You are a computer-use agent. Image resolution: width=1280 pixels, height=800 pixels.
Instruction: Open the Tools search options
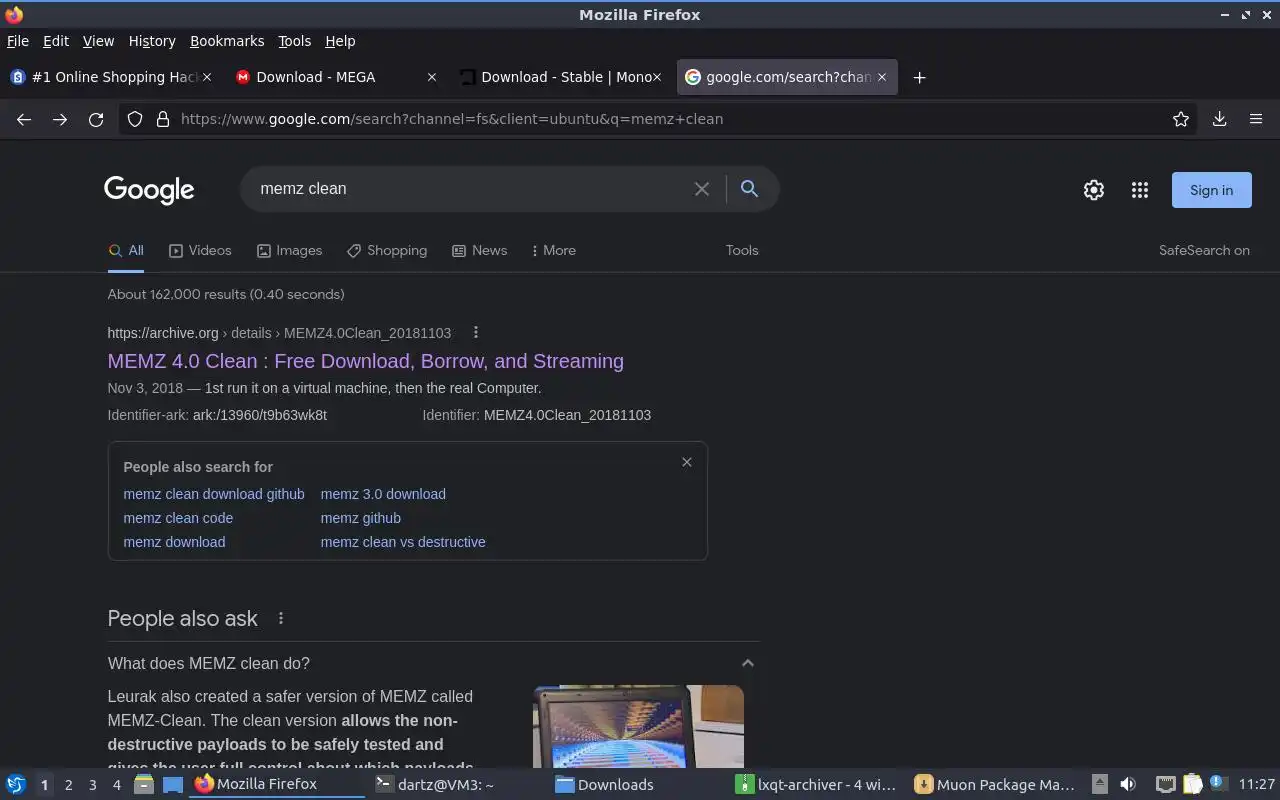(x=742, y=251)
